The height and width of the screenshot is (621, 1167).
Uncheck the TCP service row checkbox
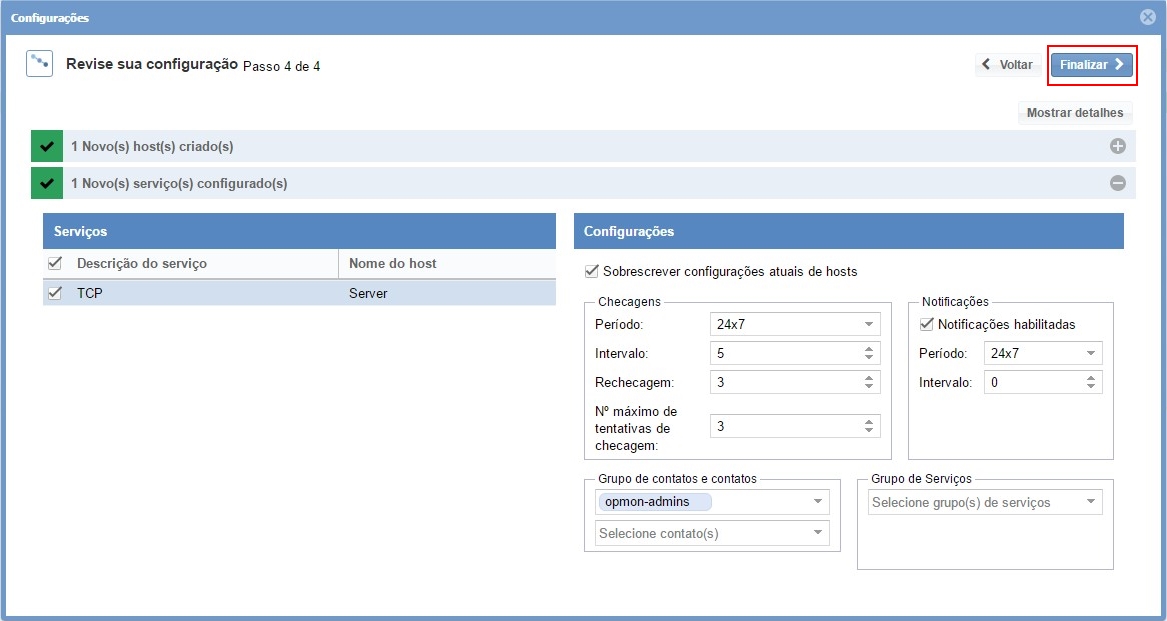pyautogui.click(x=55, y=293)
